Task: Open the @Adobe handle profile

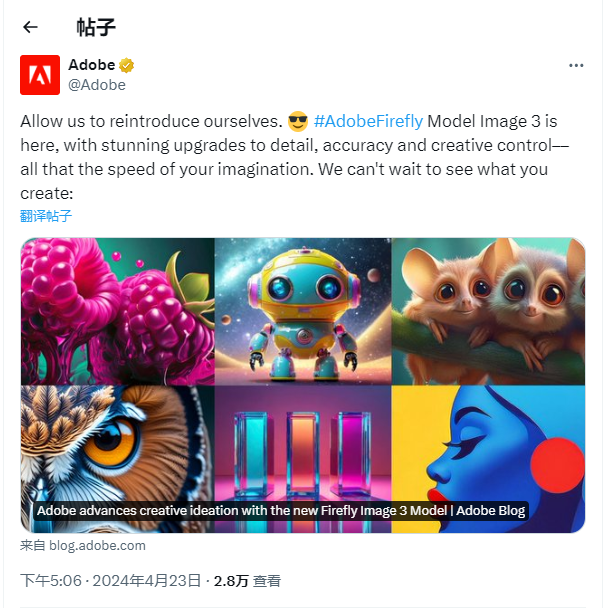Action: point(97,85)
